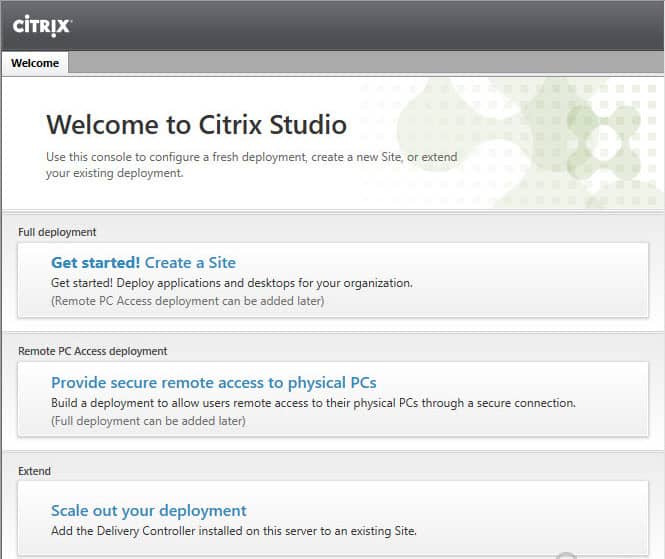Click the 'Full deployment' section label
Viewport: 665px width, 559px height.
point(57,232)
